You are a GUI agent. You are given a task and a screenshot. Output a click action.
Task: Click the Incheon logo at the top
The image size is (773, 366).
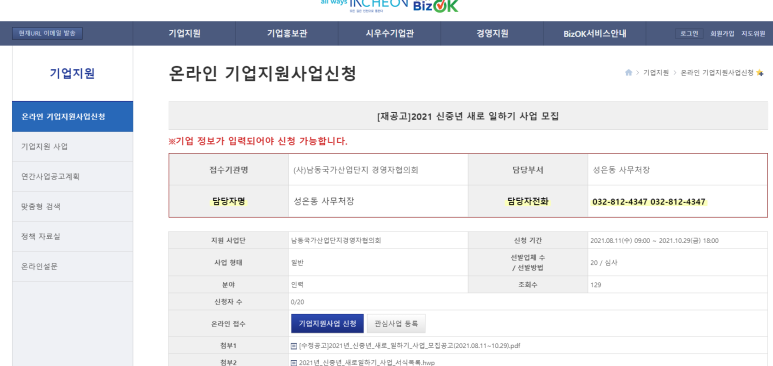click(365, 5)
